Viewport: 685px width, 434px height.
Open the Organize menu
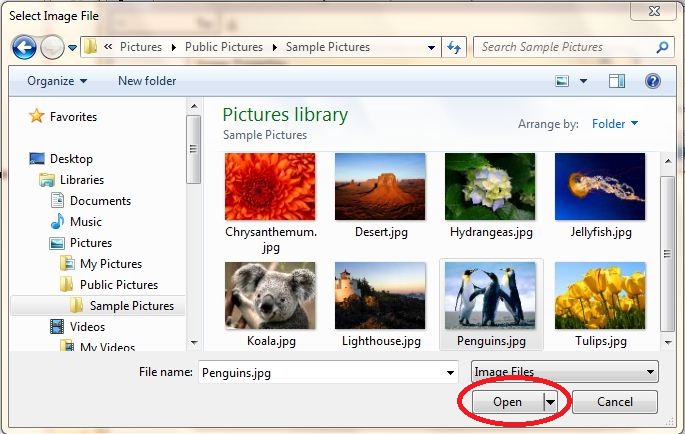56,81
